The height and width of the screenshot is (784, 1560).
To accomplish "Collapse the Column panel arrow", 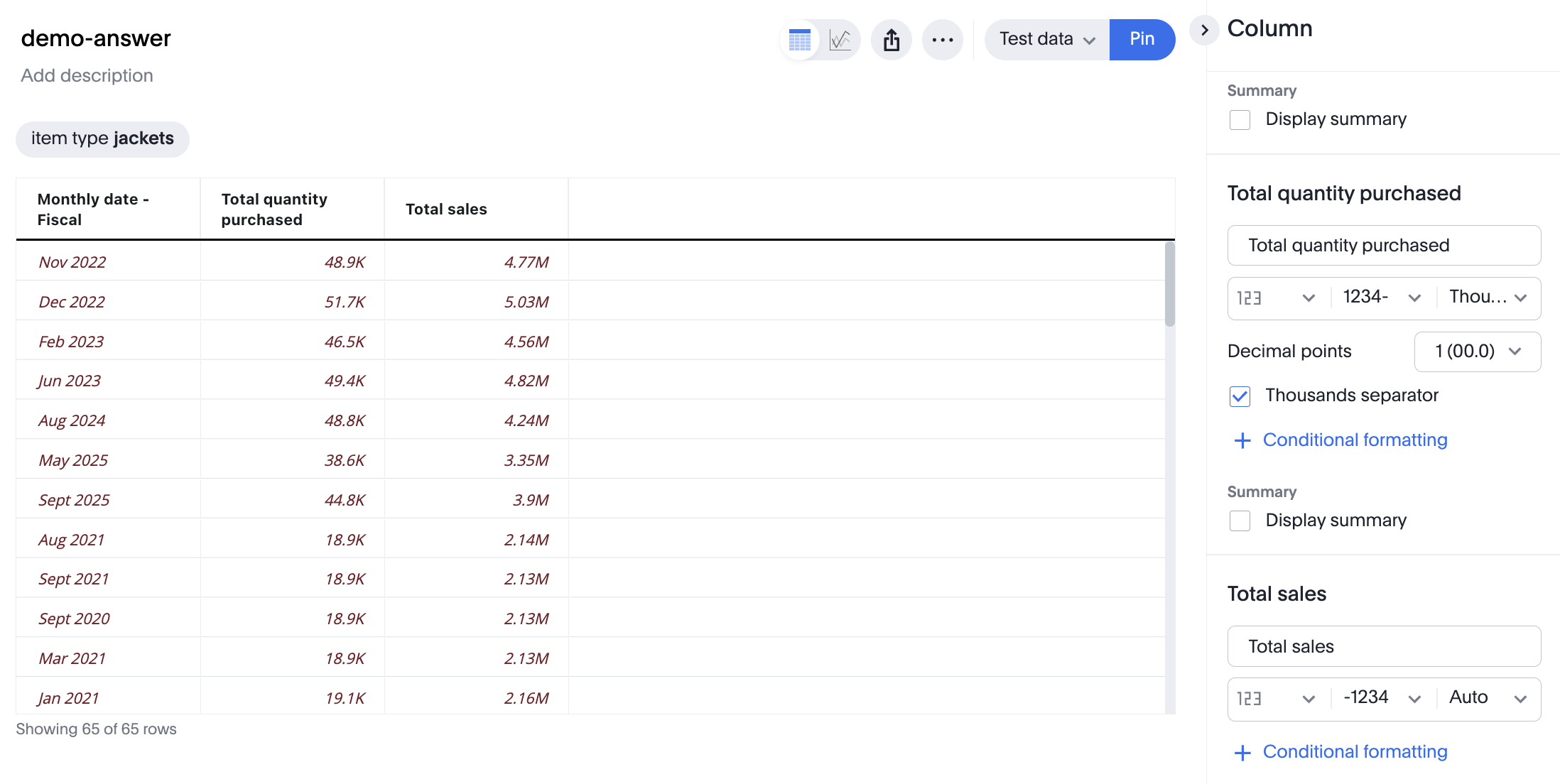I will (1204, 30).
